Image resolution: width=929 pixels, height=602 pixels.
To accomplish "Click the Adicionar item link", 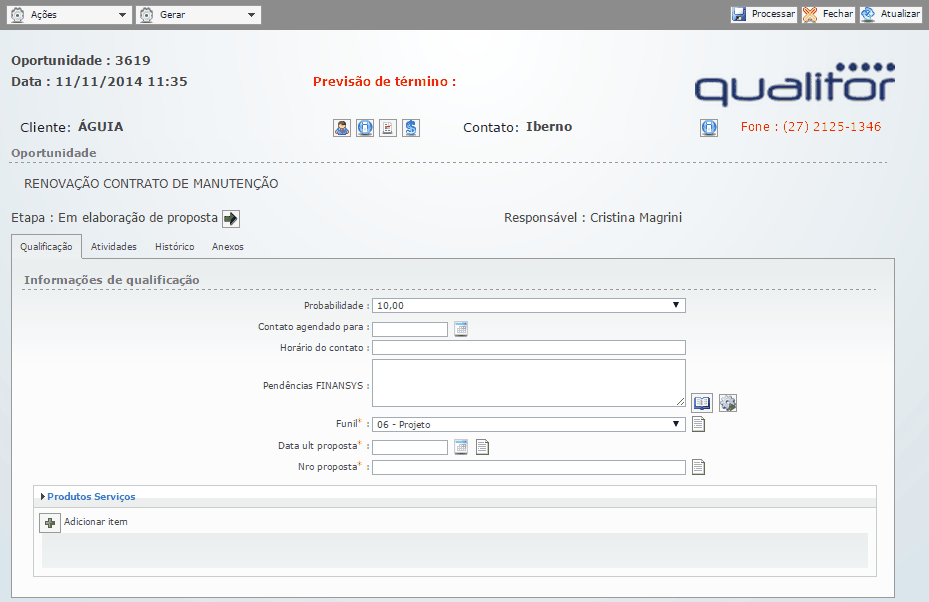I will [95, 522].
